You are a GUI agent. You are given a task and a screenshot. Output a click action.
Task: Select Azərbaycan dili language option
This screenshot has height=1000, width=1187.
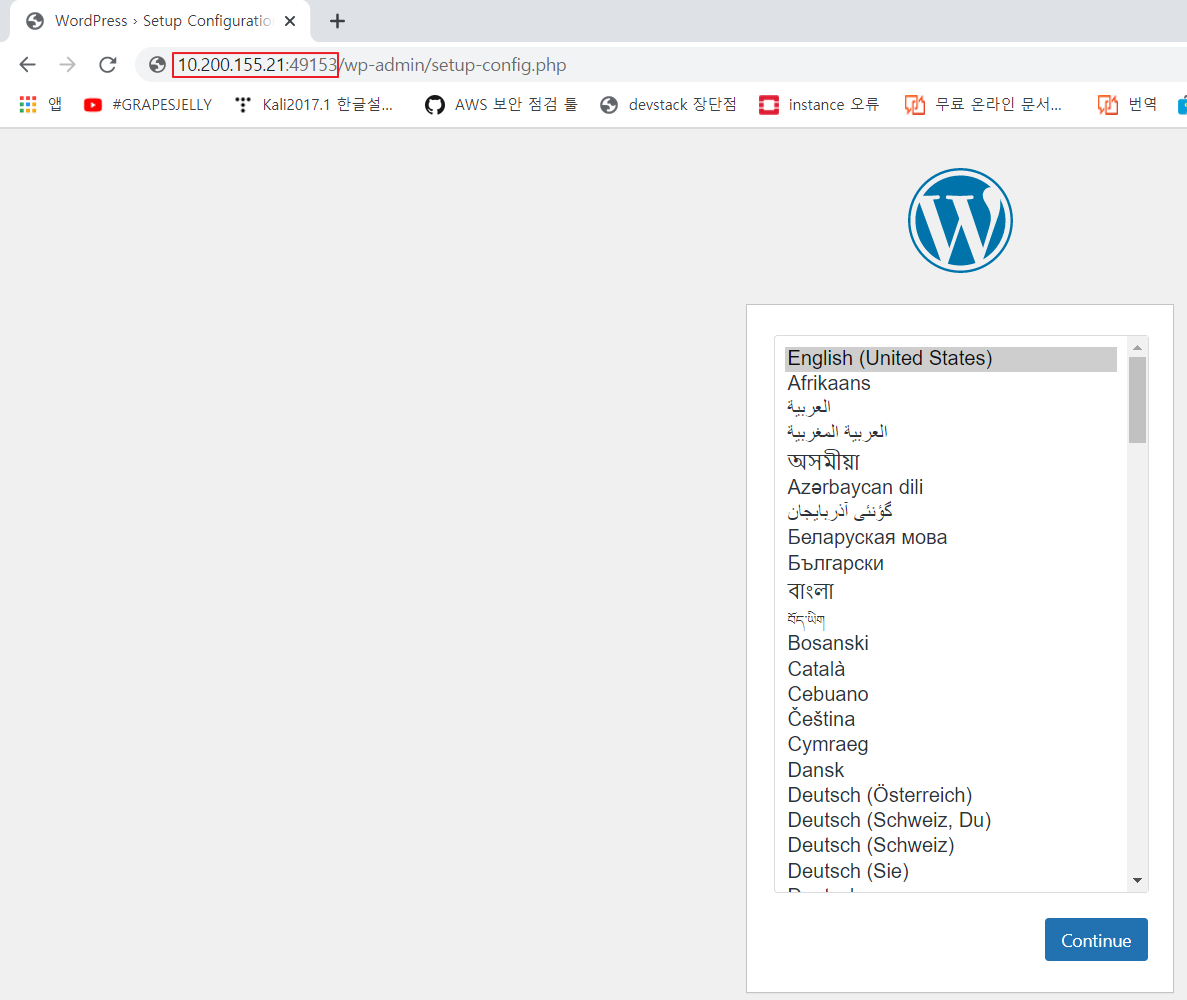click(951, 487)
